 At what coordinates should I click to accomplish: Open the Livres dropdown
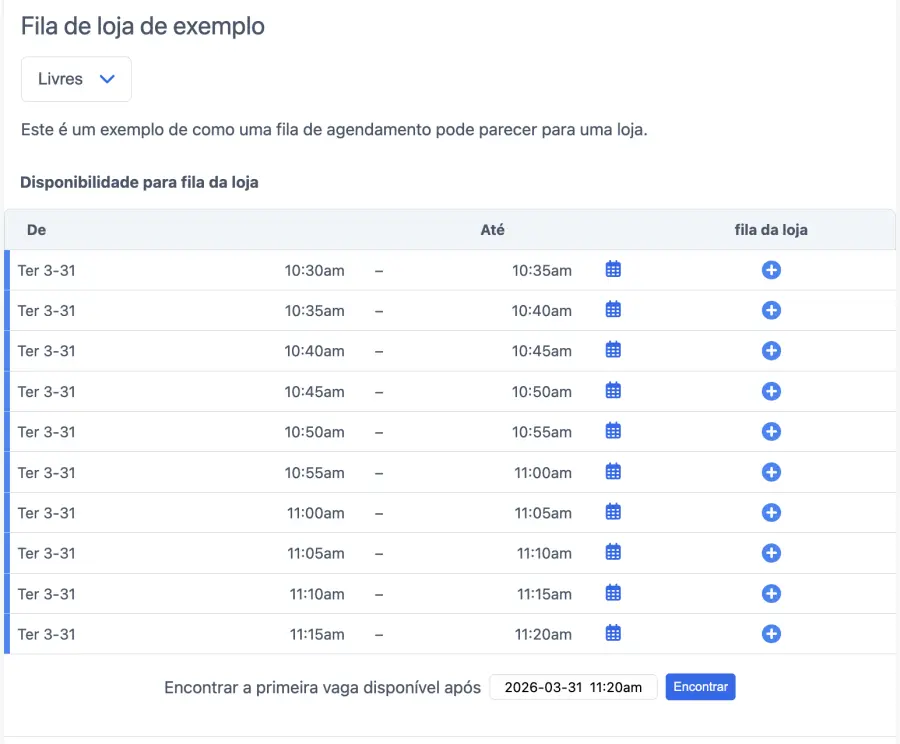(76, 79)
